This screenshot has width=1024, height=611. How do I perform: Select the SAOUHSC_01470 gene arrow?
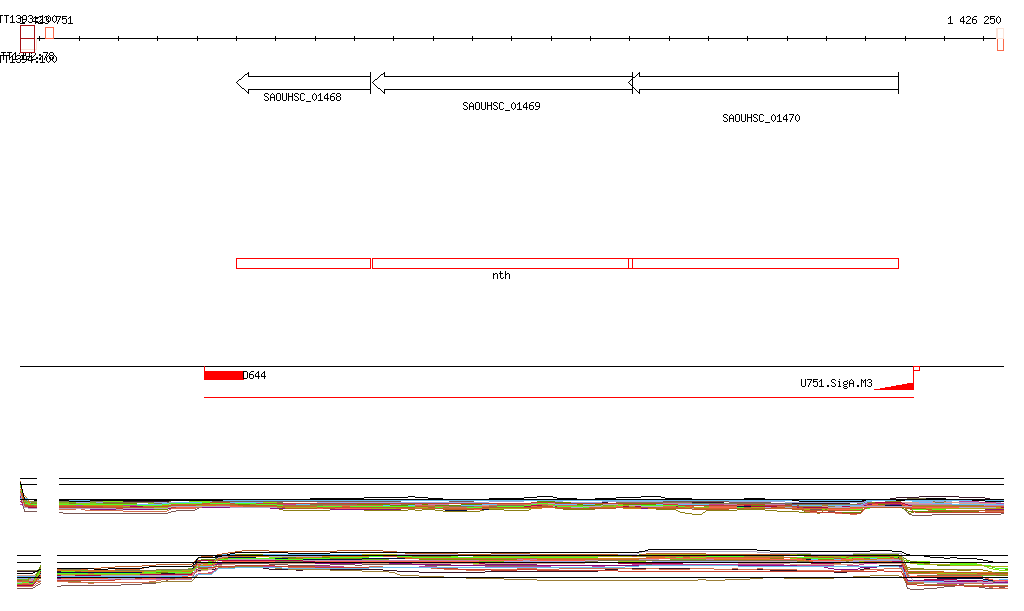tap(763, 83)
